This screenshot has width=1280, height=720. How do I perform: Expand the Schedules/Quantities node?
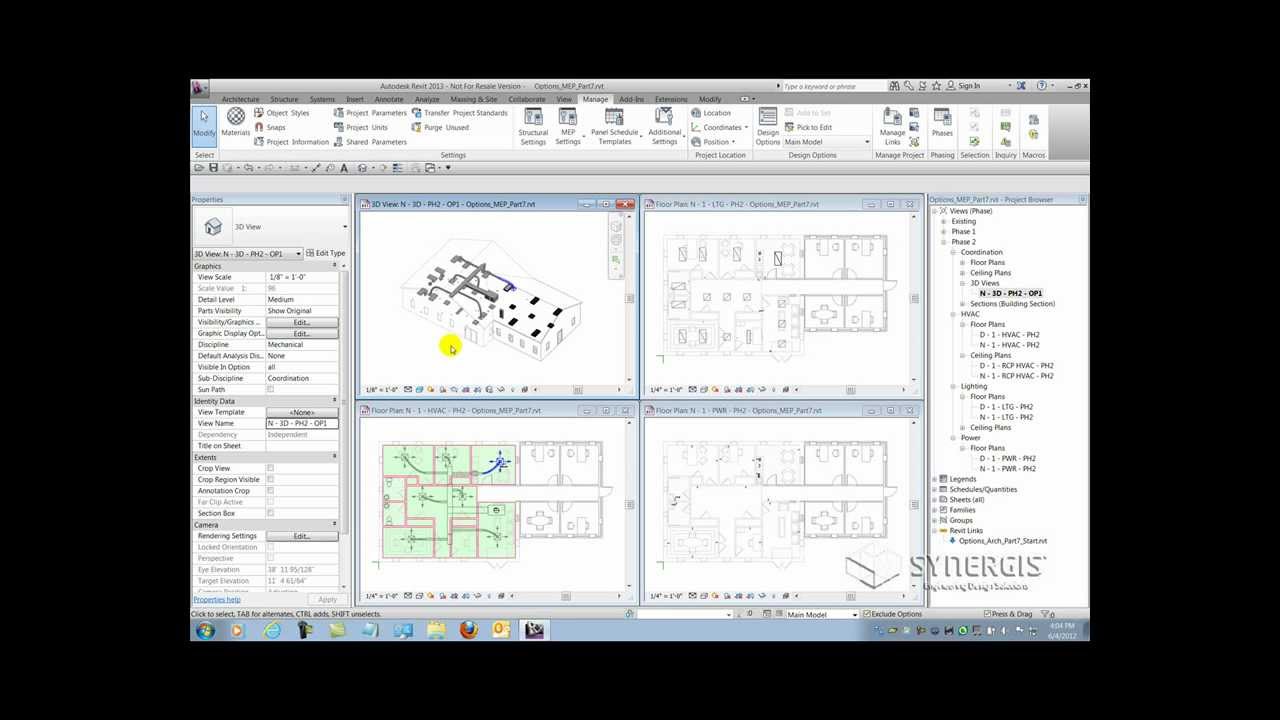[x=935, y=489]
